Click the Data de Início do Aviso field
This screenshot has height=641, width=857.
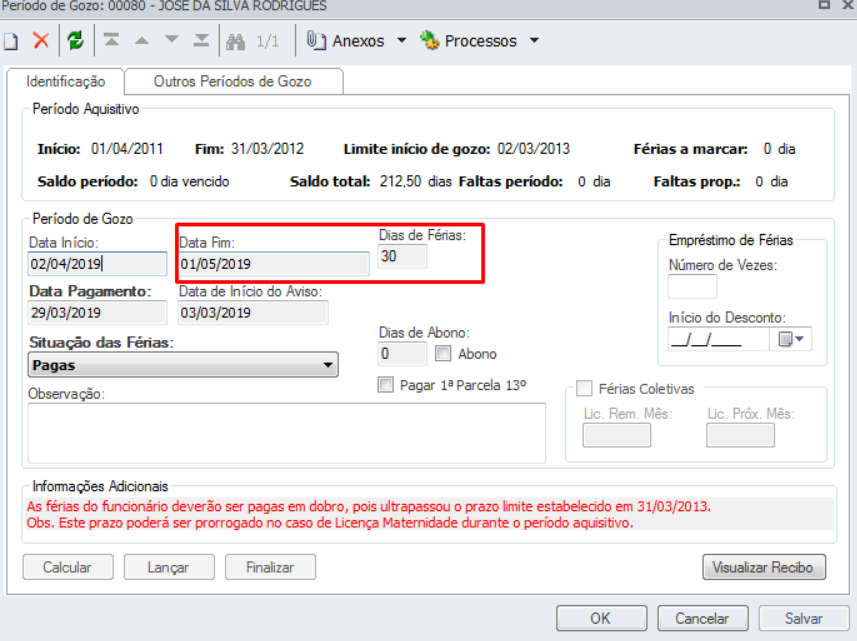253,313
